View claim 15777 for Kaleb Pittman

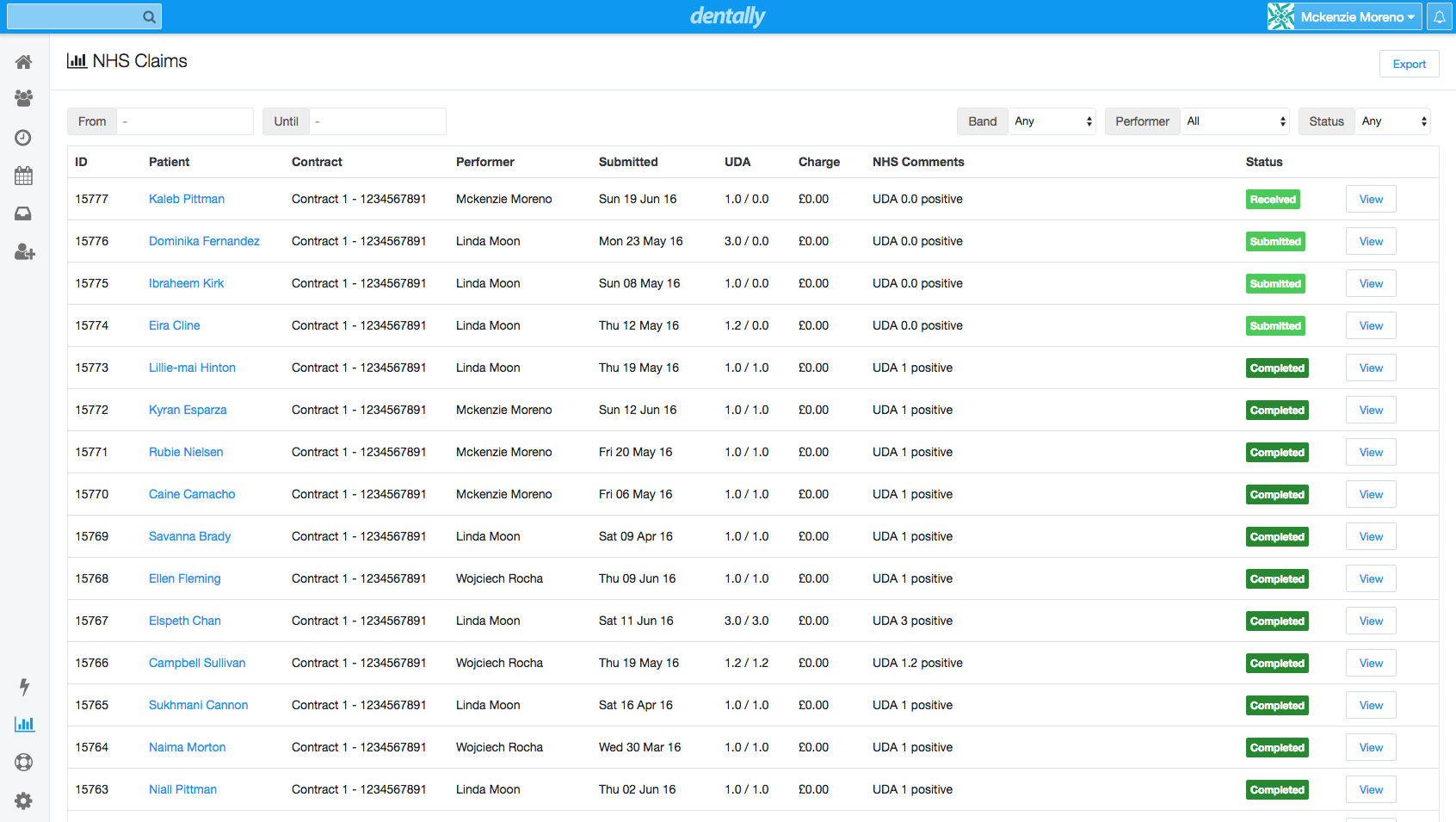click(x=1370, y=200)
